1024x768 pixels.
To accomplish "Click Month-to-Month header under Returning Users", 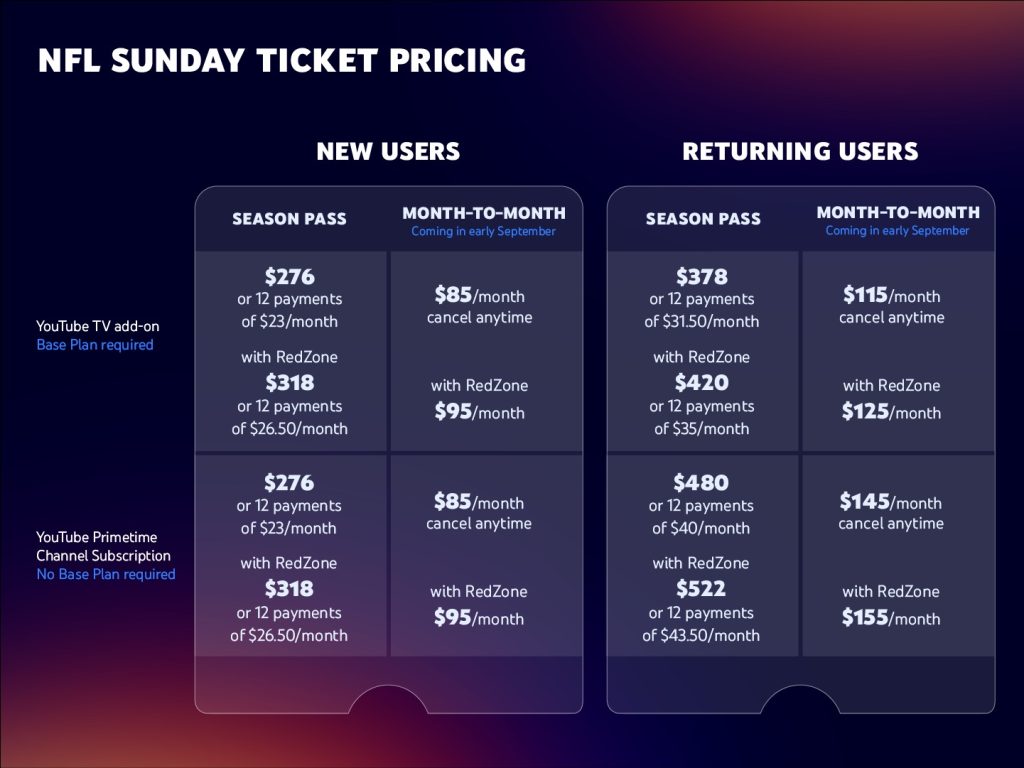I will (898, 213).
